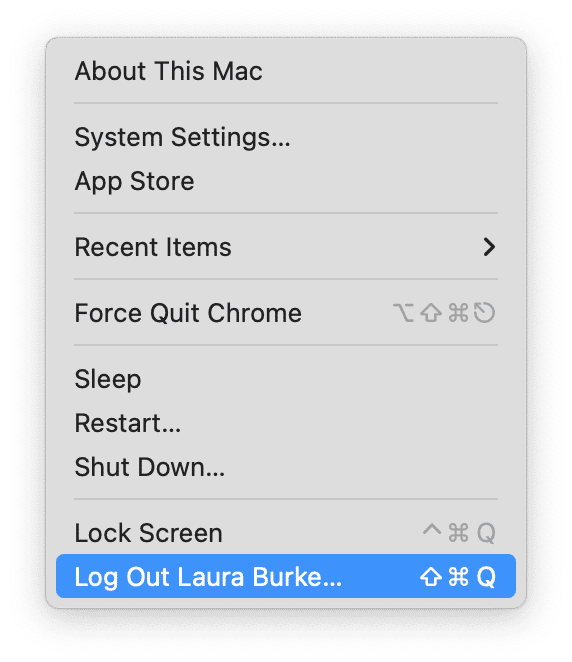Select Lock Screen
Screen dimensions: 572x662
tap(286, 533)
